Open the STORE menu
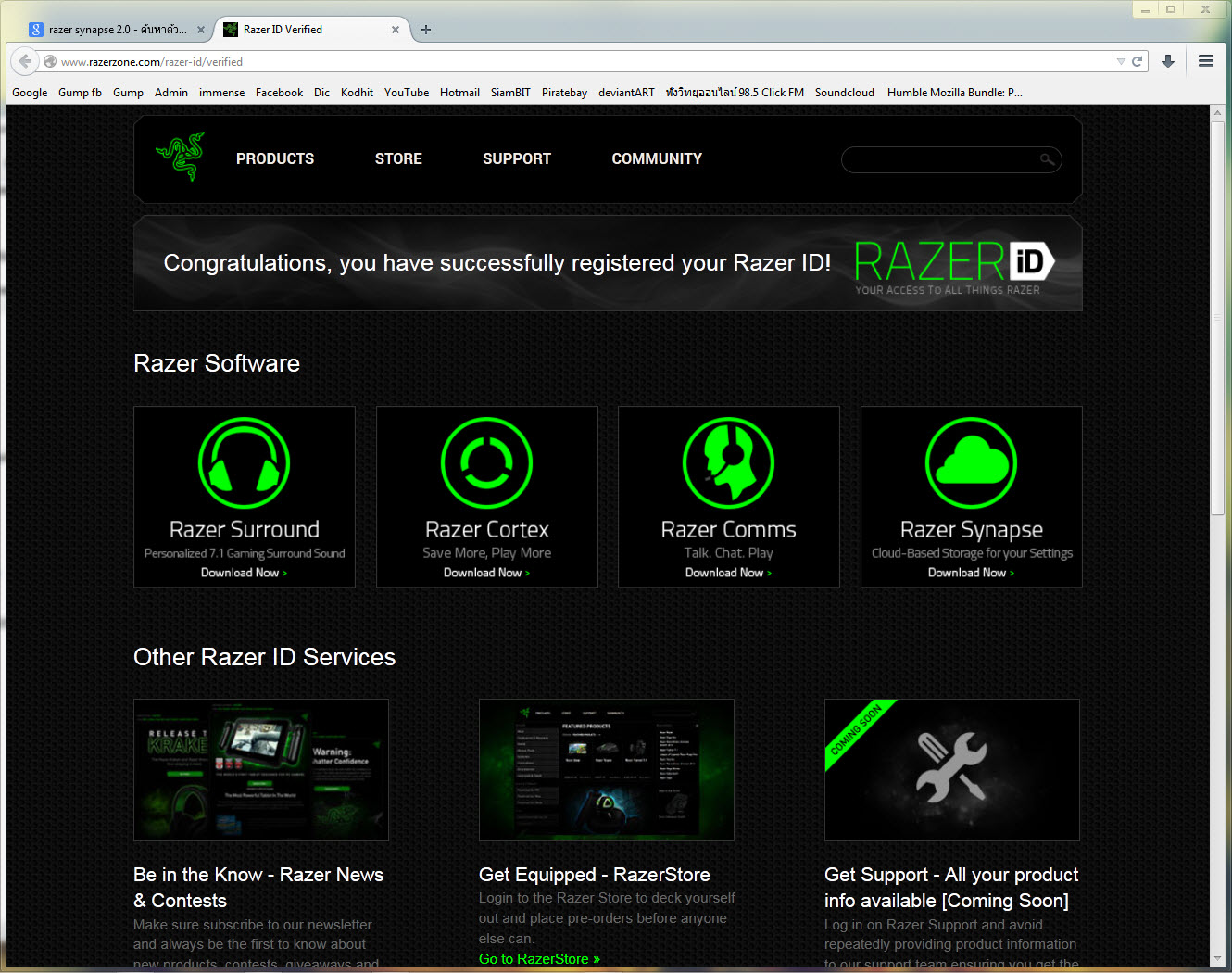Viewport: 1232px width, 973px height. 398,159
